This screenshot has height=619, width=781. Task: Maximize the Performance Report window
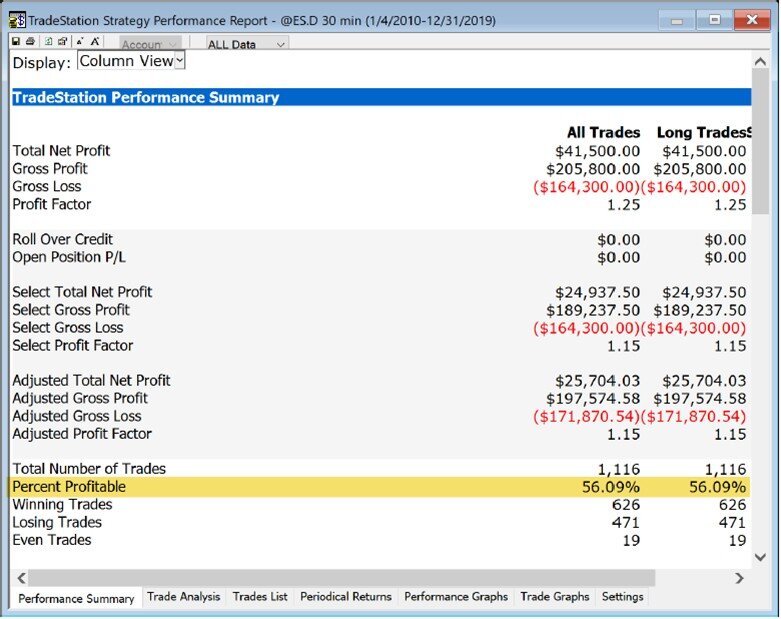[715, 20]
